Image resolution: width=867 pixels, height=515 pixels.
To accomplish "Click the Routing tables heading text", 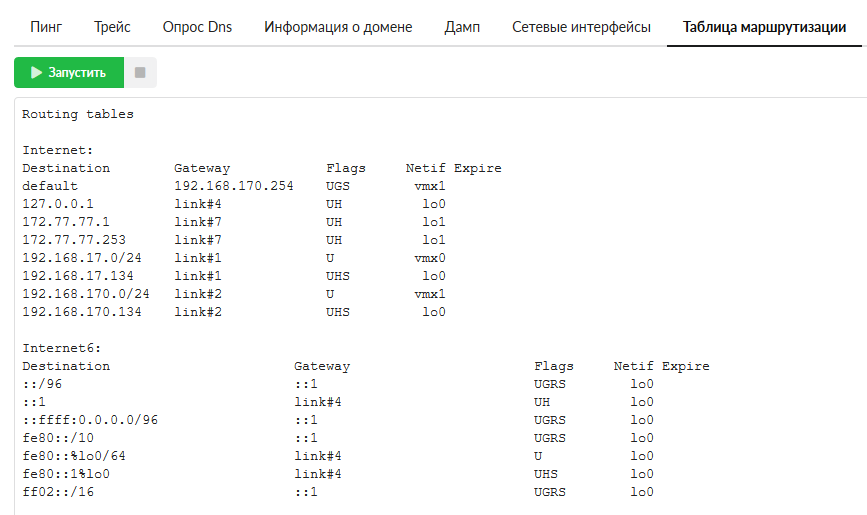I will [x=78, y=114].
